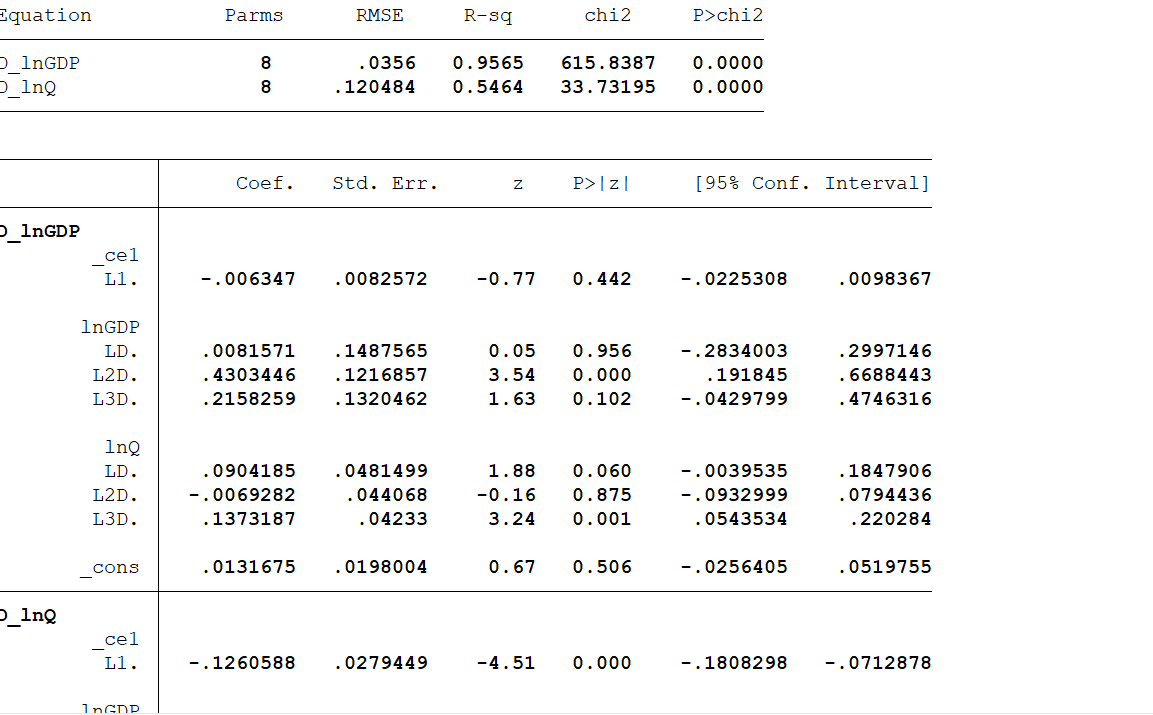Click the R-sq value 0.9565
This screenshot has height=715, width=1153.
[488, 63]
